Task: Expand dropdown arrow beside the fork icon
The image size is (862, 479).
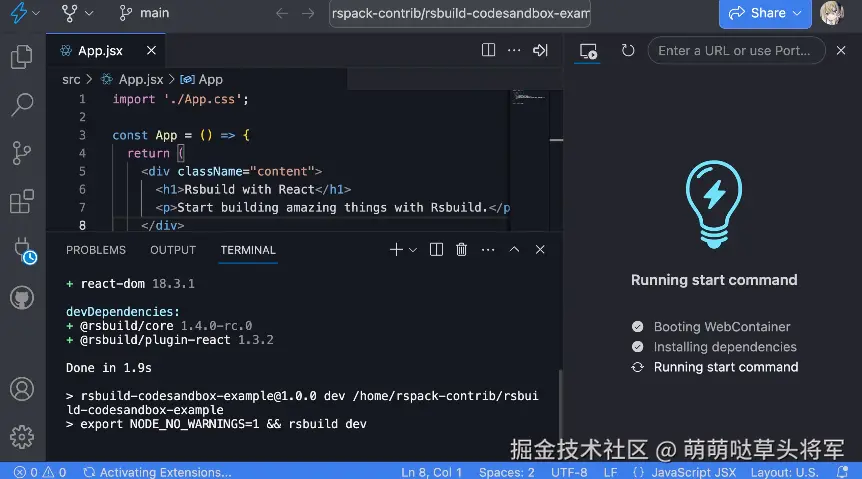Action: pos(89,13)
